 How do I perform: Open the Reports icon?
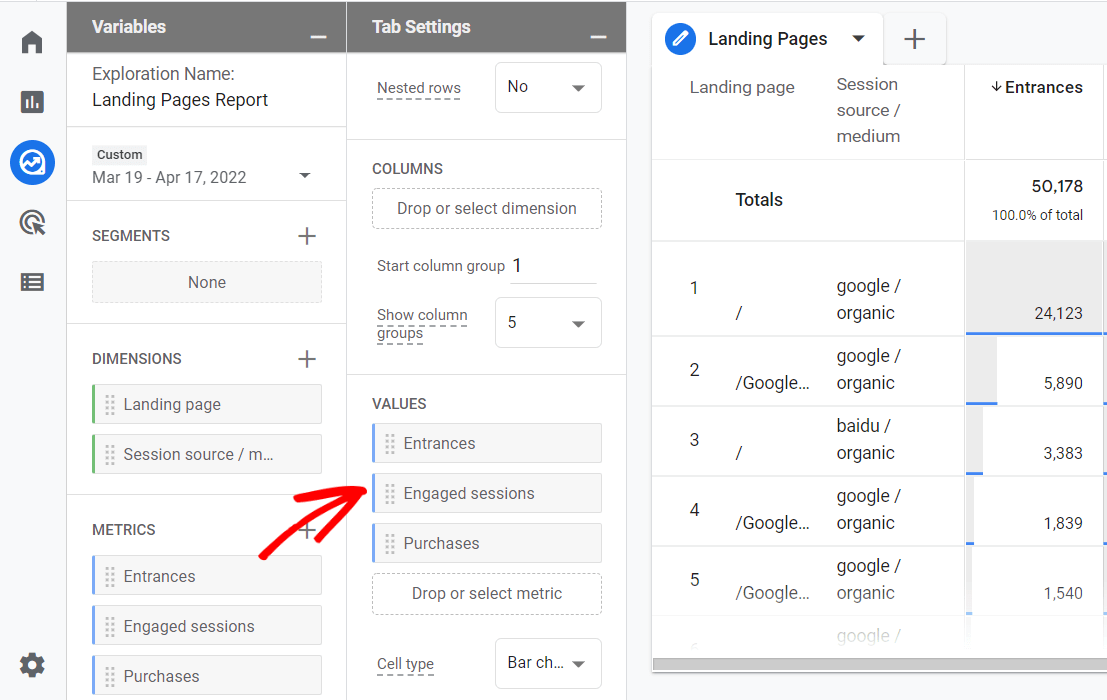click(32, 102)
